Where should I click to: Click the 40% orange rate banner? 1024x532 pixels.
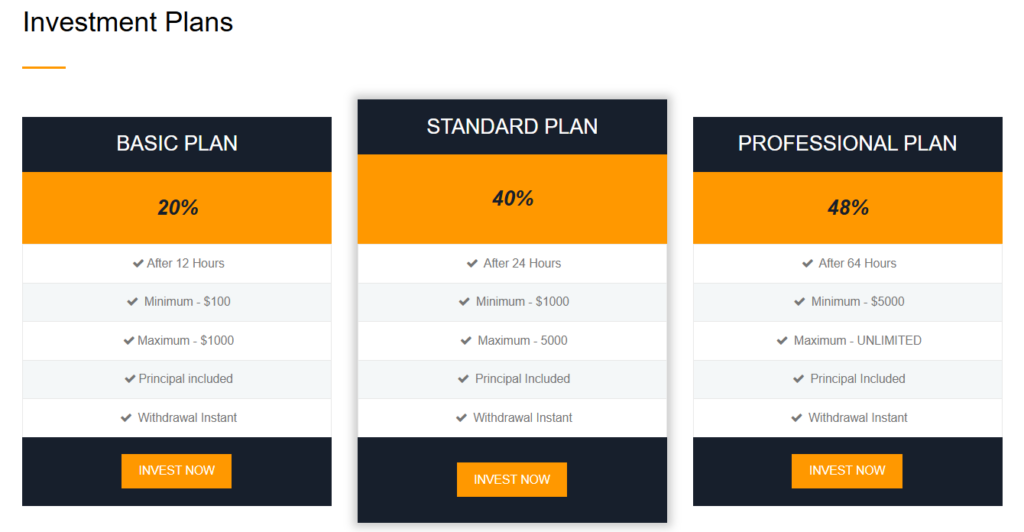click(512, 199)
